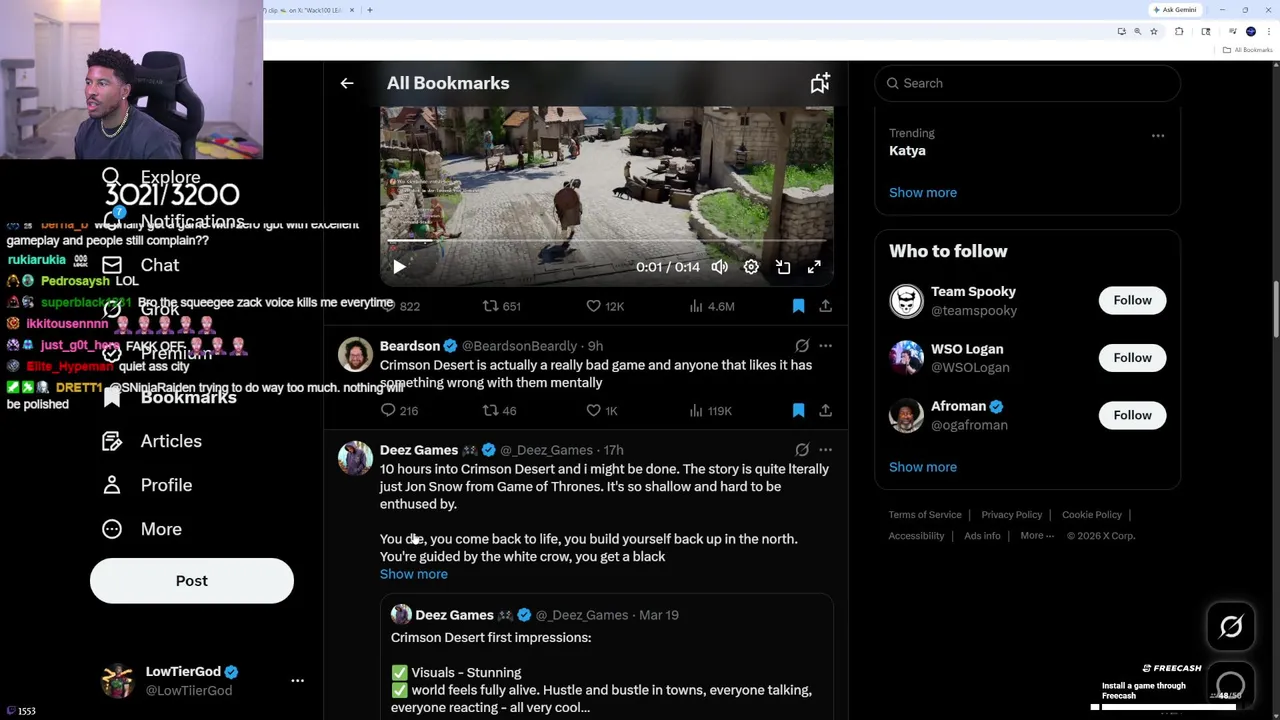This screenshot has width=1280, height=720.
Task: Mute the video with the speaker icon
Action: pyautogui.click(x=719, y=267)
